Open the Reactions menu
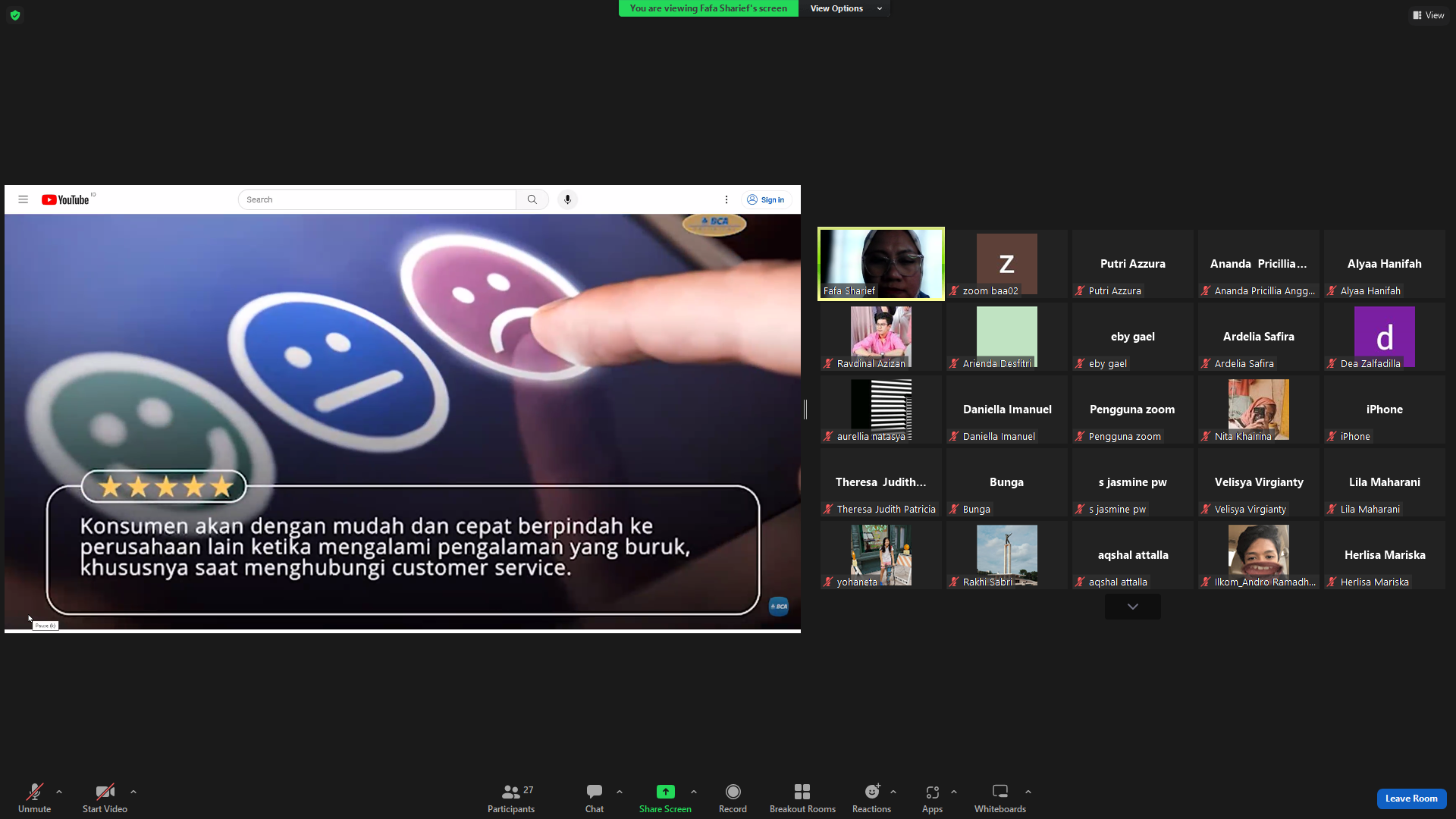 tap(871, 798)
